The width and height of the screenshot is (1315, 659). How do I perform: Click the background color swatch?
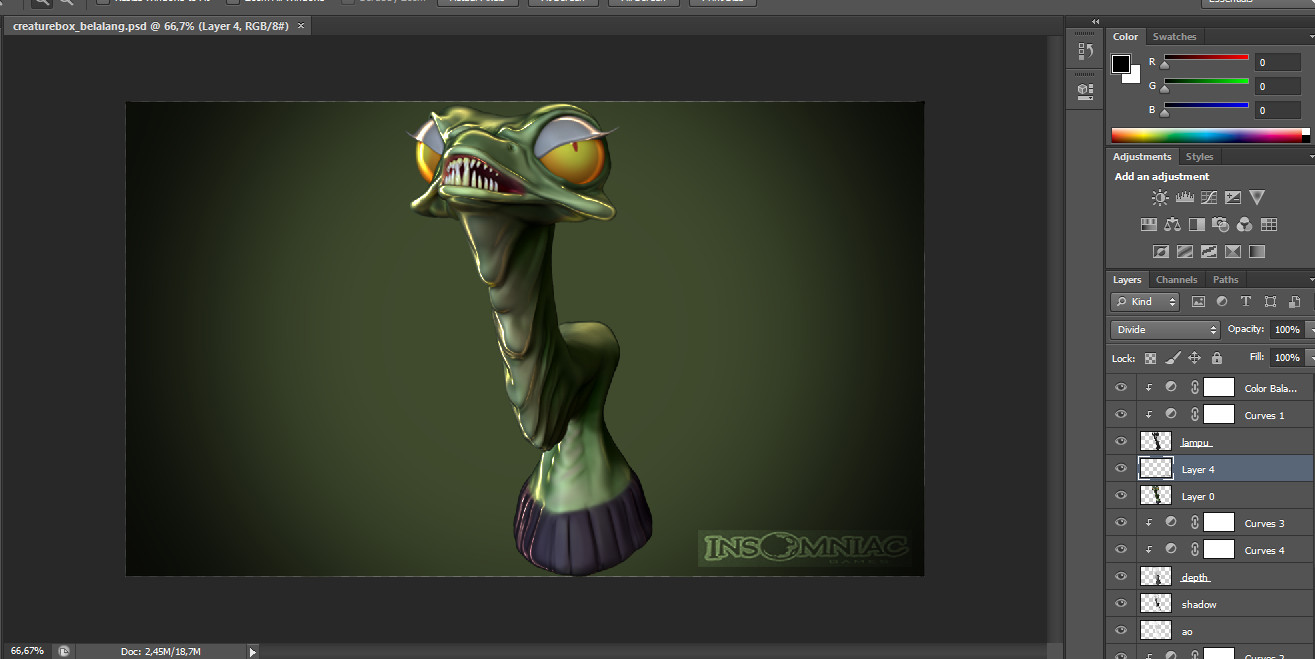[1133, 76]
